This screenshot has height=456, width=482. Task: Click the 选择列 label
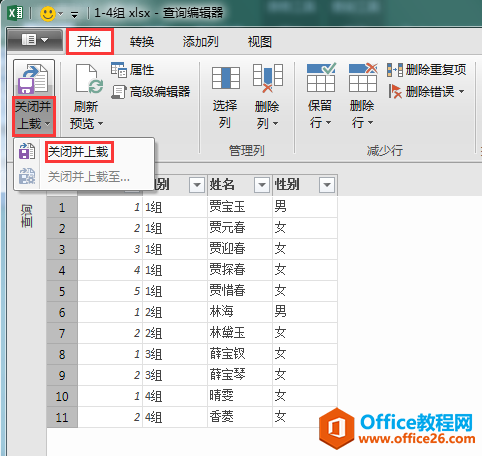(225, 114)
